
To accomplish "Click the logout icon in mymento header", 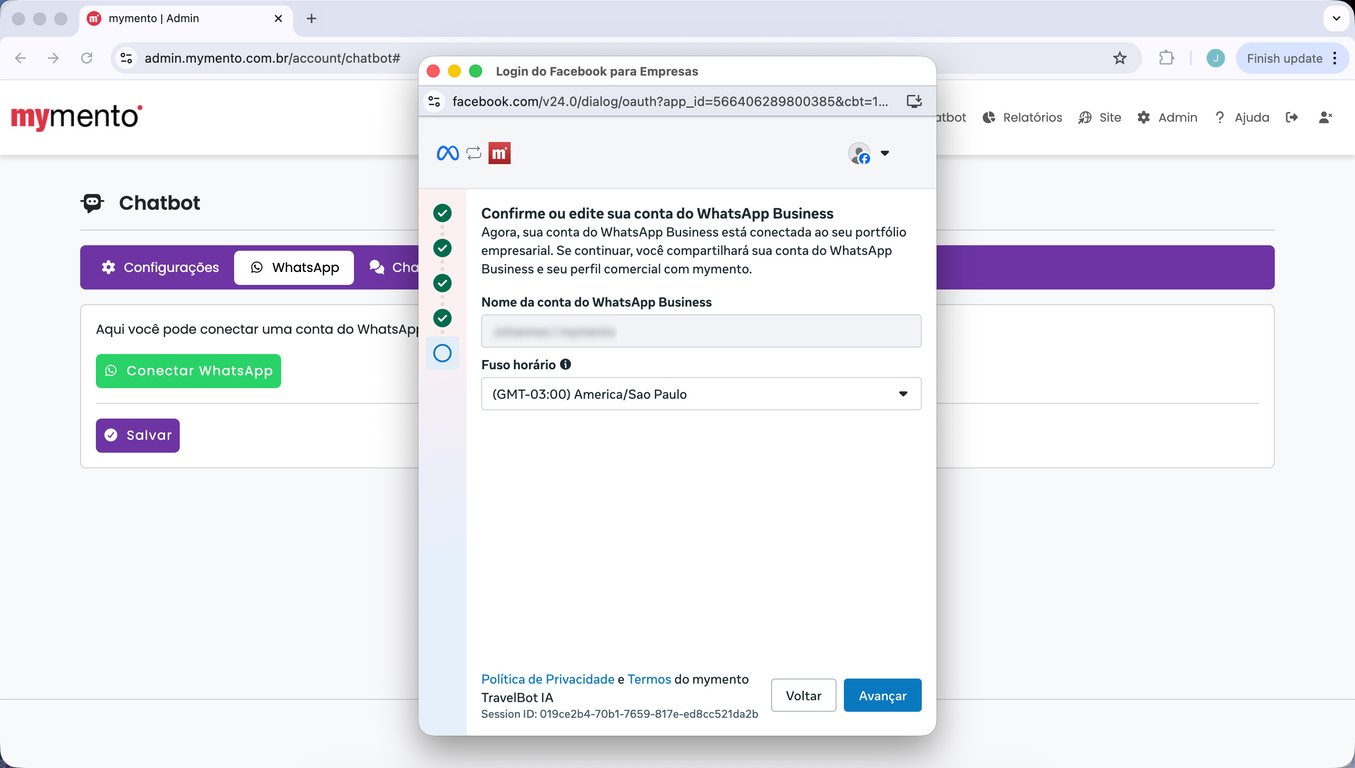I will coord(1292,118).
